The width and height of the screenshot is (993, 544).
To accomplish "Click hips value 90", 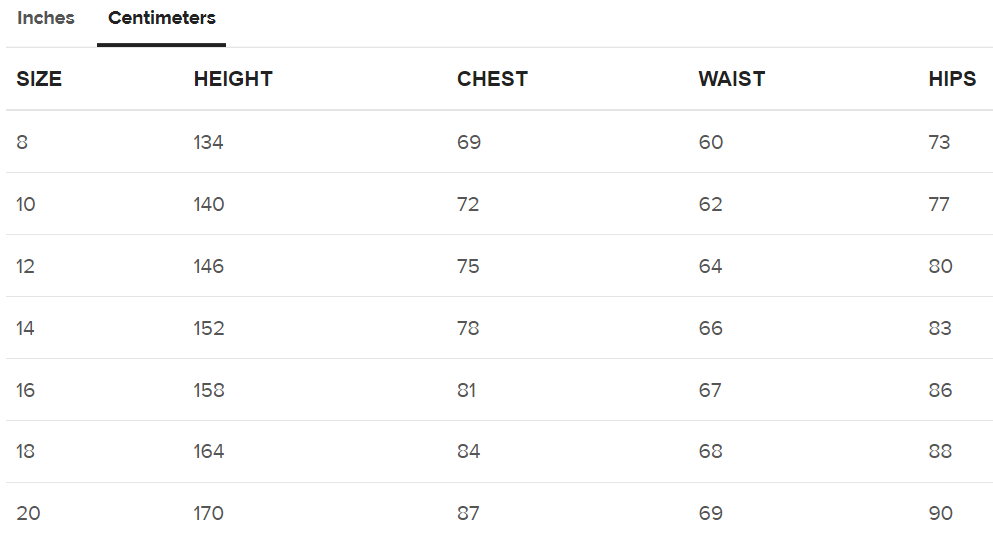I will pyautogui.click(x=940, y=514).
